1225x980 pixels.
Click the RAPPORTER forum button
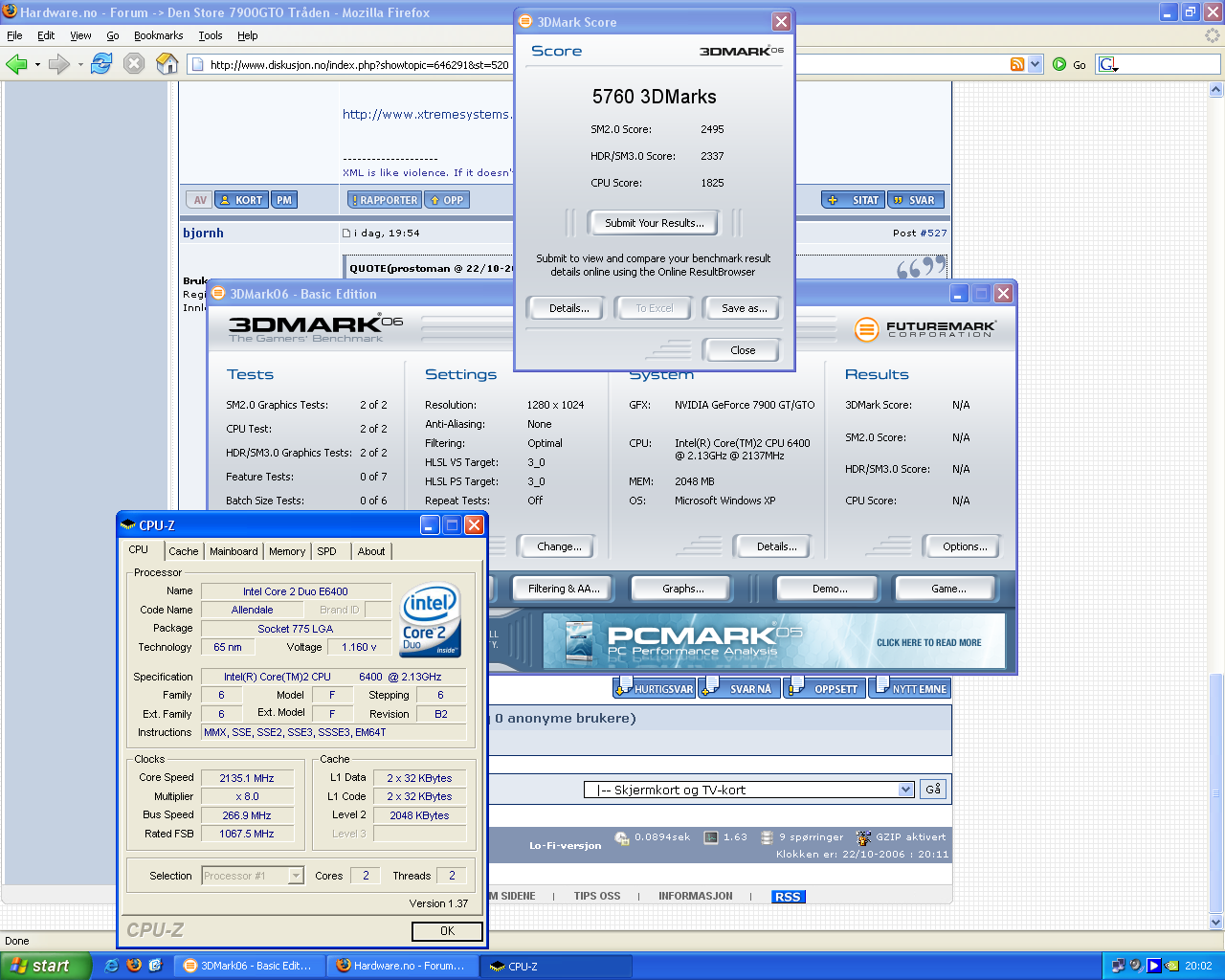coord(385,200)
